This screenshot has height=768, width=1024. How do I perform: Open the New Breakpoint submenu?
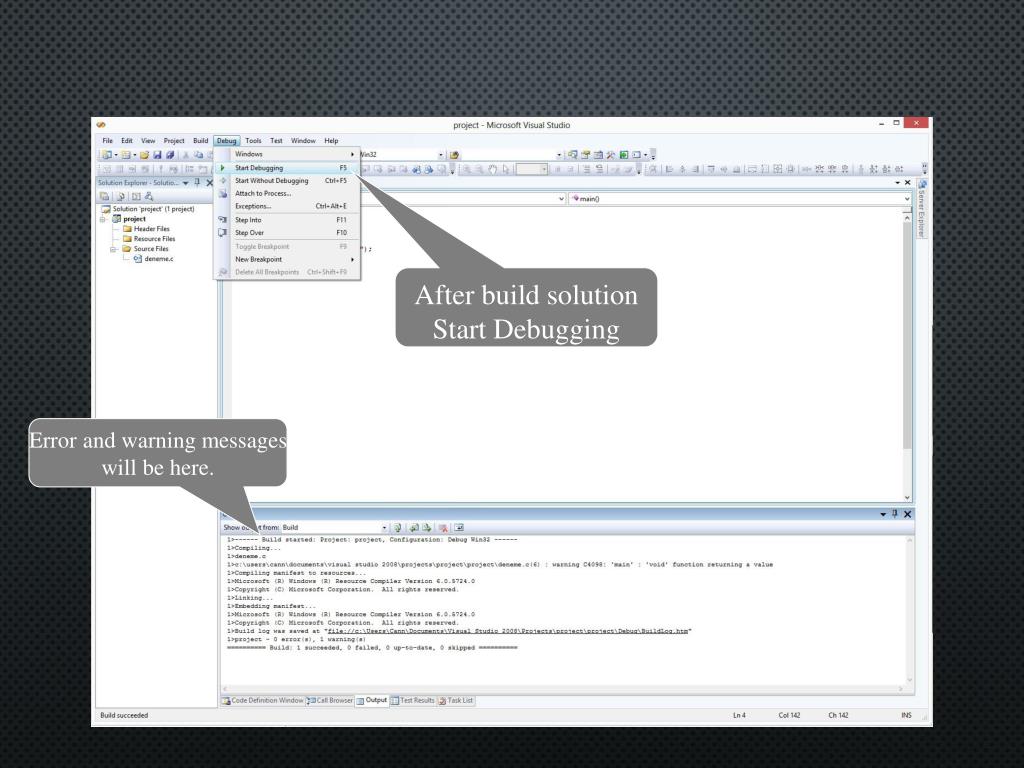pyautogui.click(x=287, y=259)
